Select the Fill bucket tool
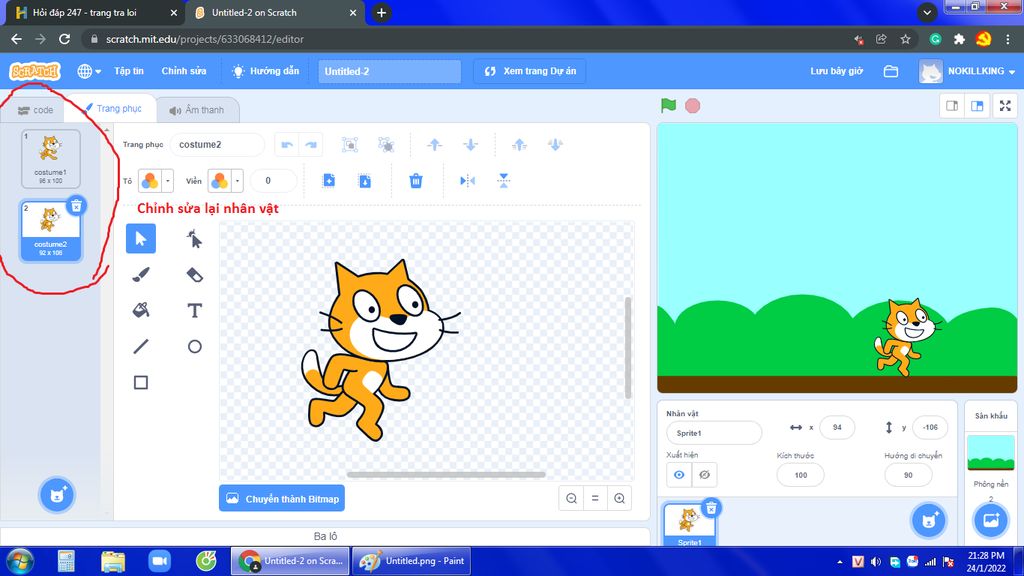The image size is (1024, 576). 141,310
